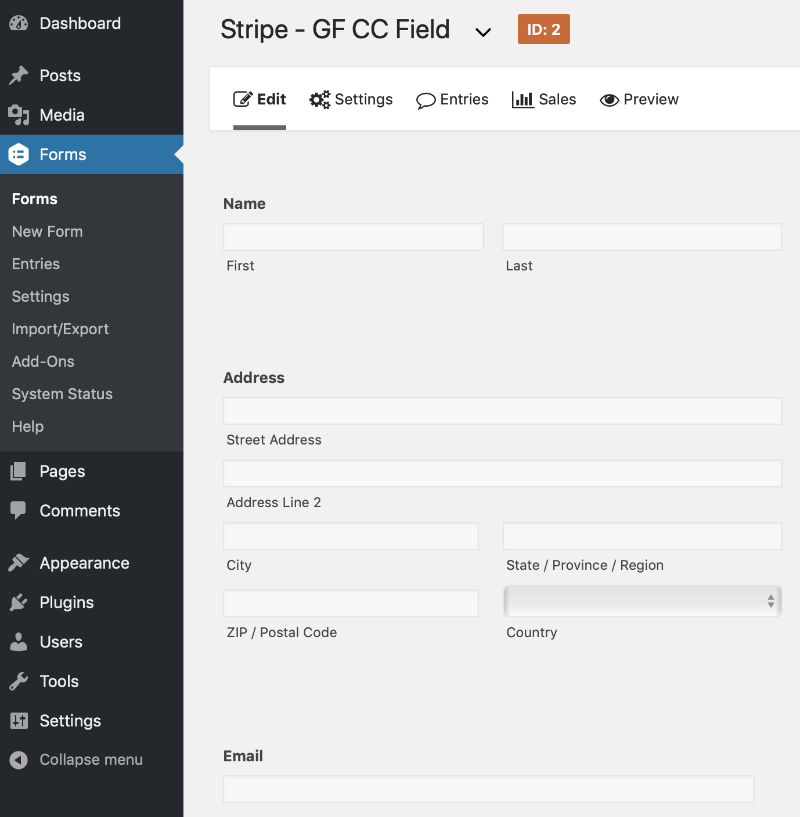800x817 pixels.
Task: Click the orange ID: 2 badge
Action: click(x=543, y=29)
